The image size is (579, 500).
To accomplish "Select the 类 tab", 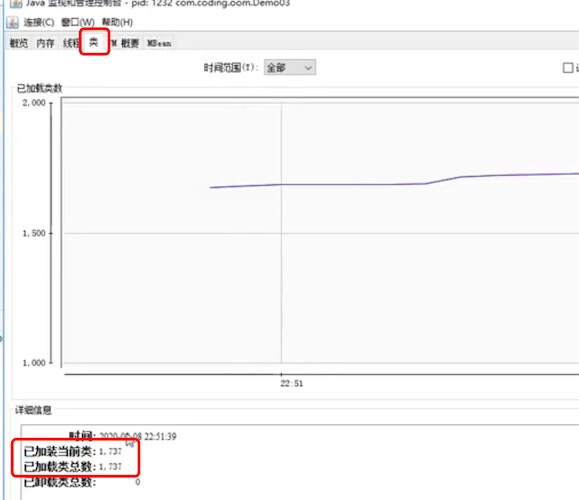I will pyautogui.click(x=94, y=42).
